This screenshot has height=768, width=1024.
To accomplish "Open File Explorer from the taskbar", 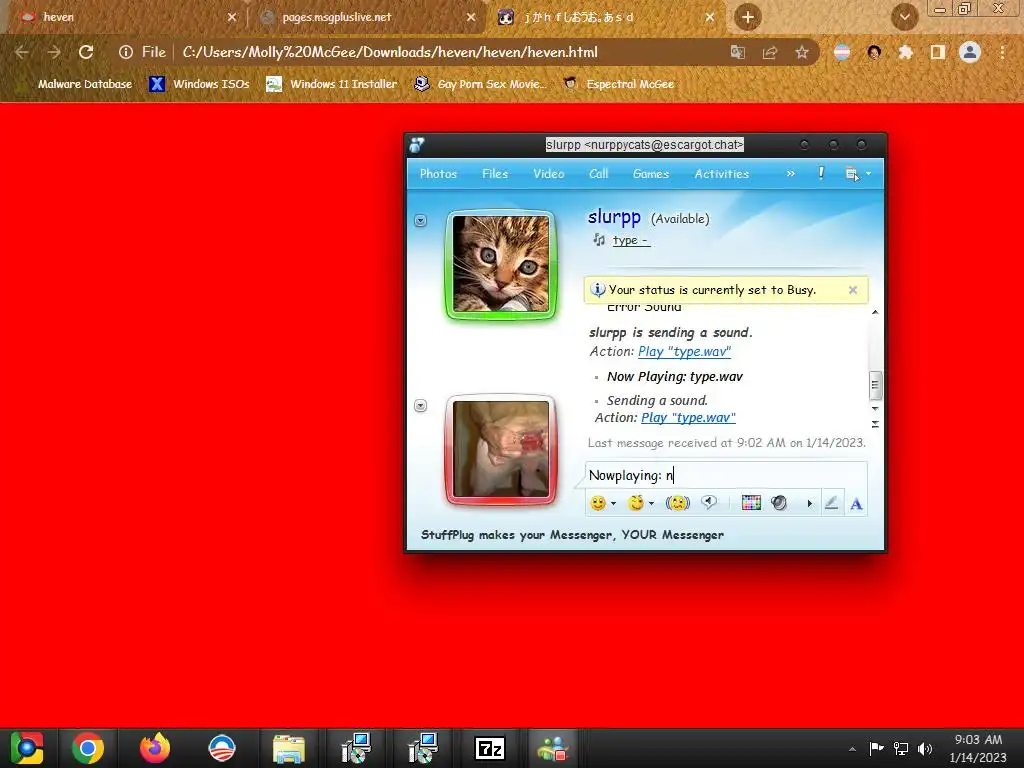I will coord(289,748).
